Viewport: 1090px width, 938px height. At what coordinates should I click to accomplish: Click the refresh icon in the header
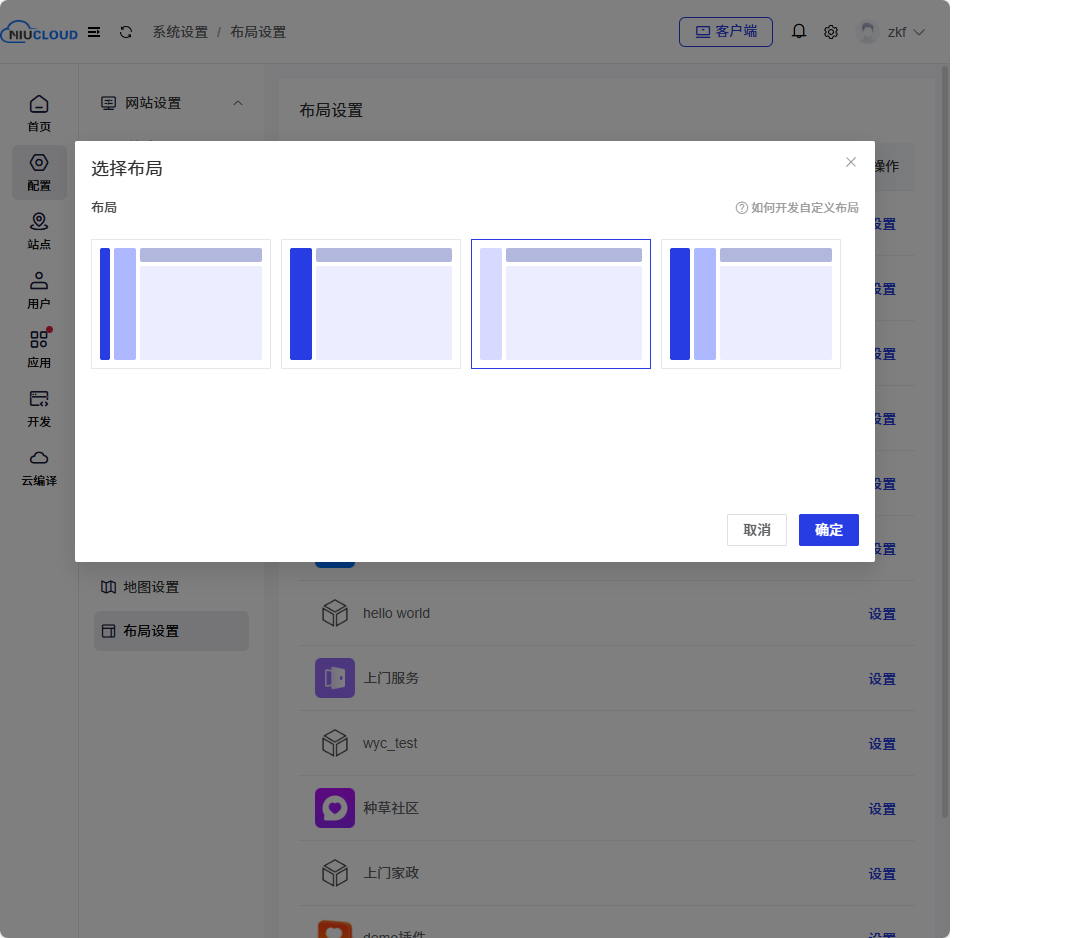pos(126,32)
